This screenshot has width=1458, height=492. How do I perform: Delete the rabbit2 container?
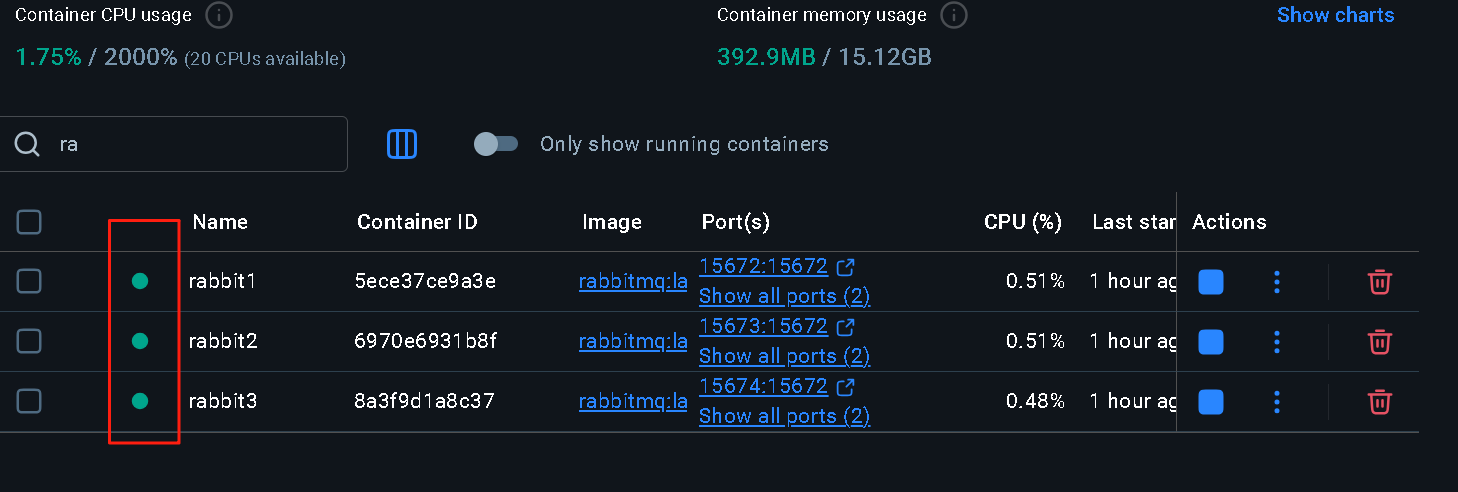coord(1379,342)
